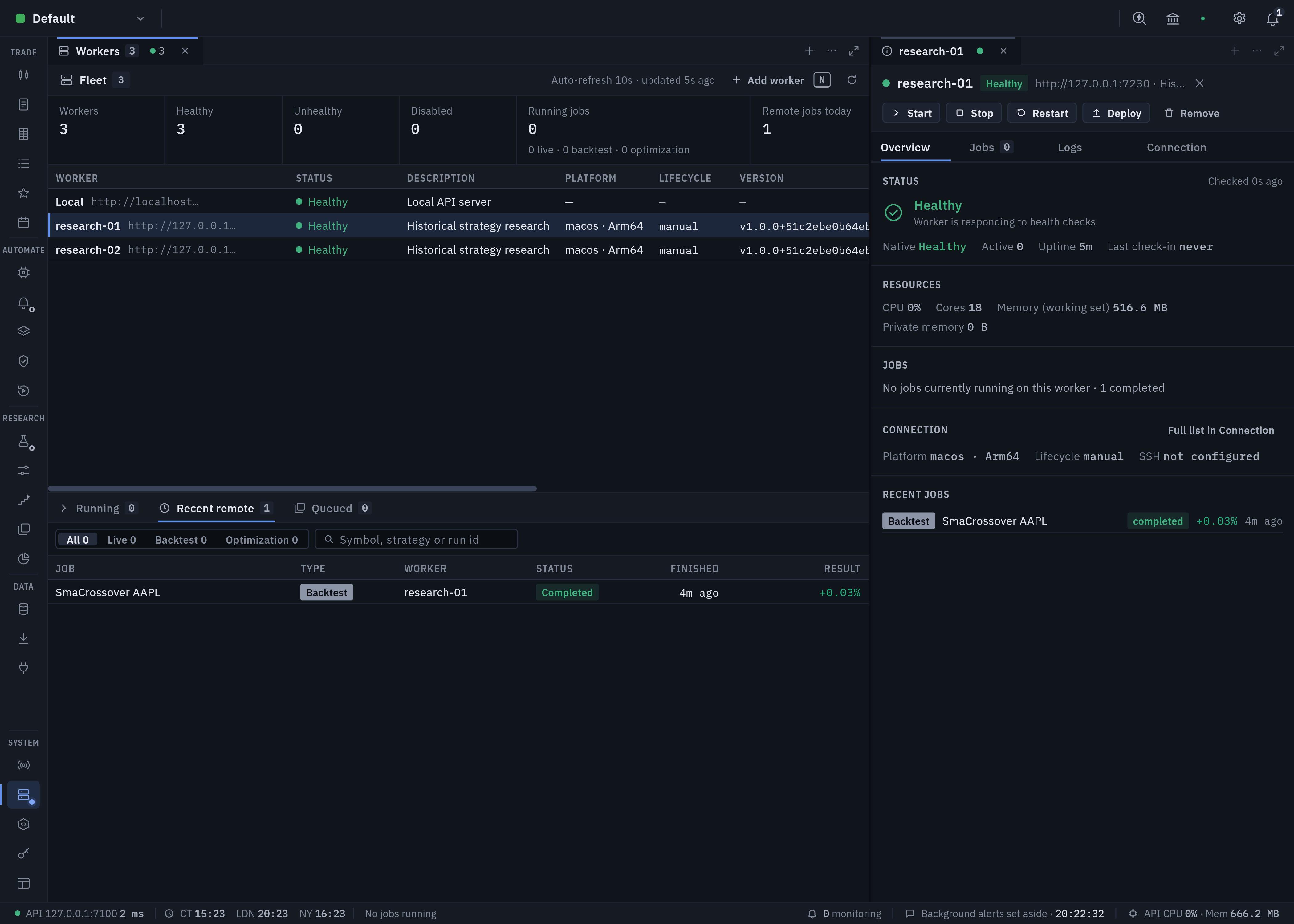Open the chip icon under AUTOMATE
1294x924 pixels.
tap(23, 273)
